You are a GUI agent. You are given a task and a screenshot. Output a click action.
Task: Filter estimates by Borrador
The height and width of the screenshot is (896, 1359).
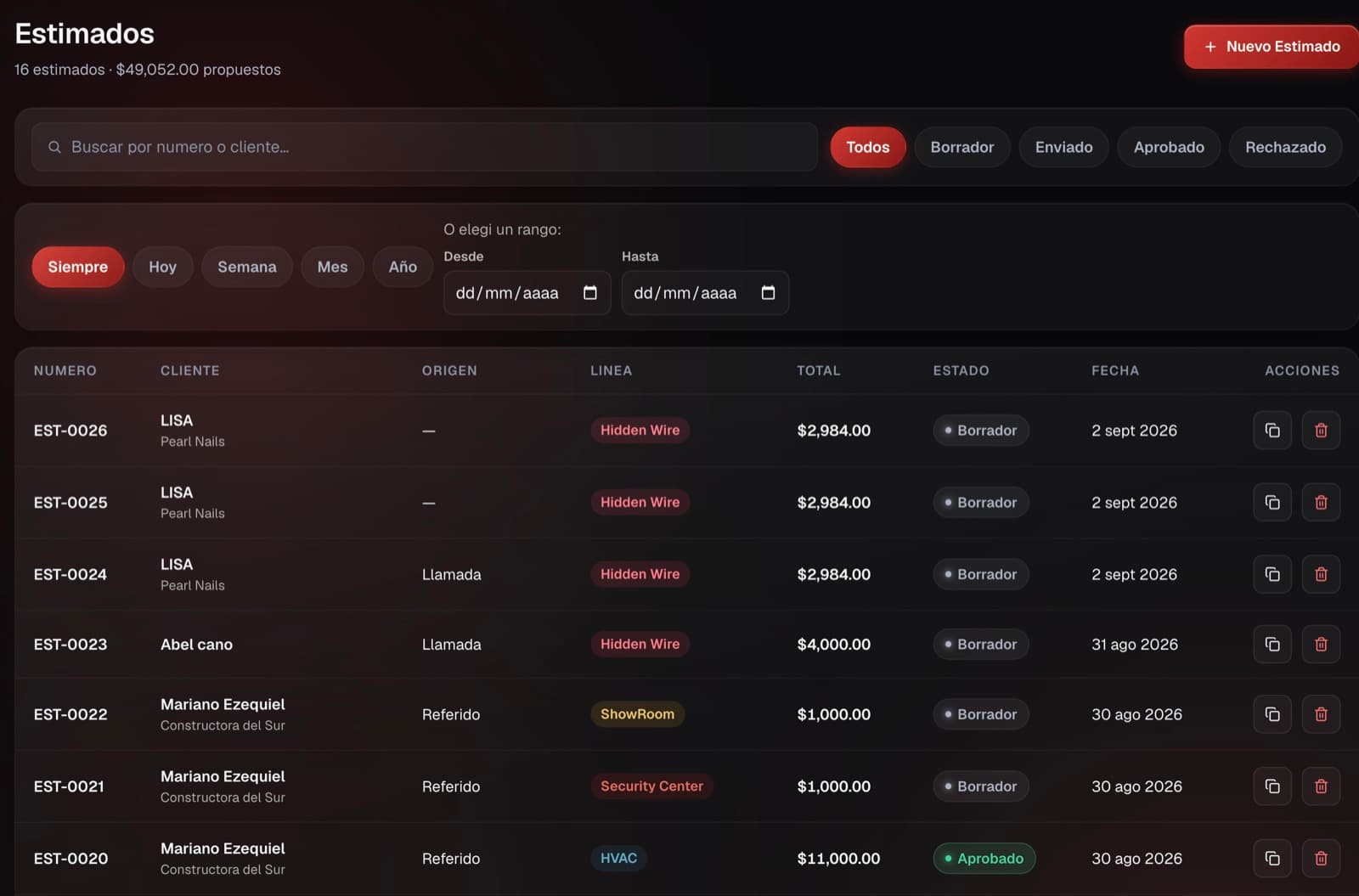click(961, 147)
